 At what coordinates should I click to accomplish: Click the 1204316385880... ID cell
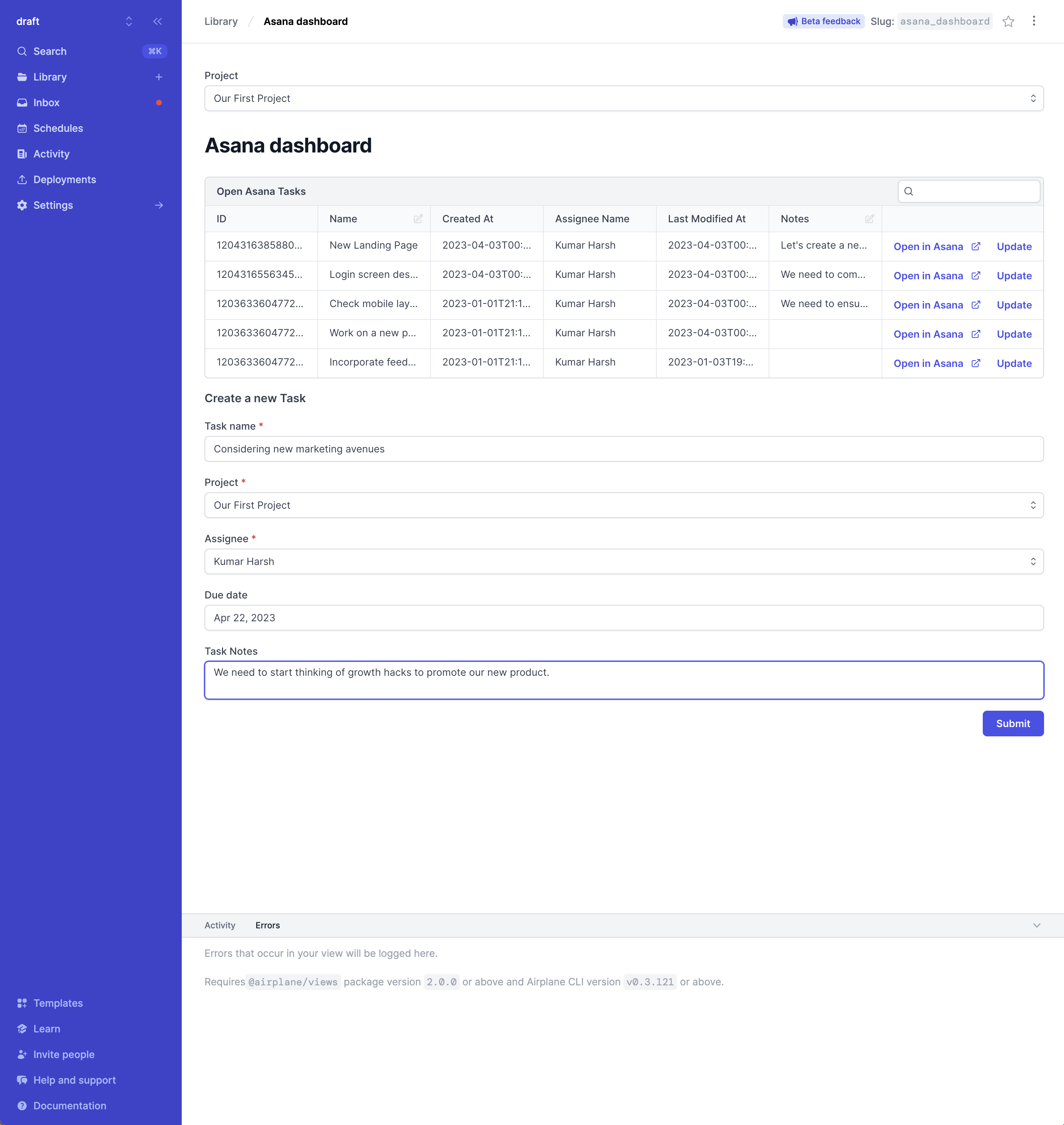(261, 245)
